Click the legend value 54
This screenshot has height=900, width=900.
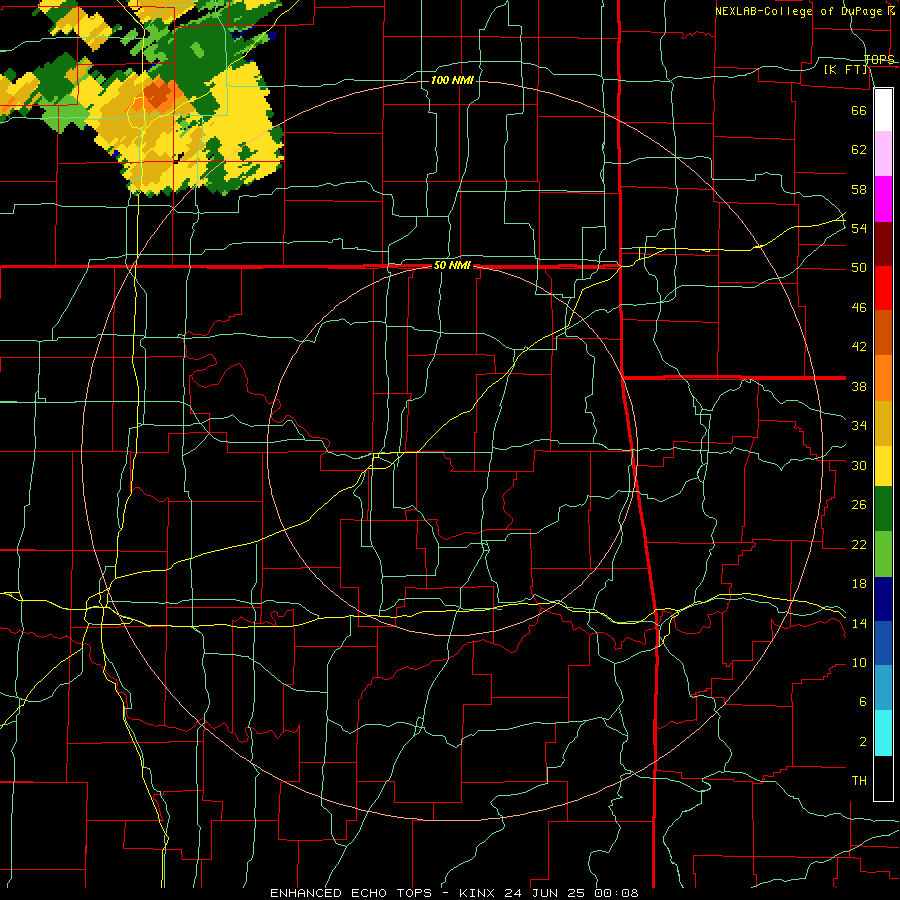pos(859,228)
